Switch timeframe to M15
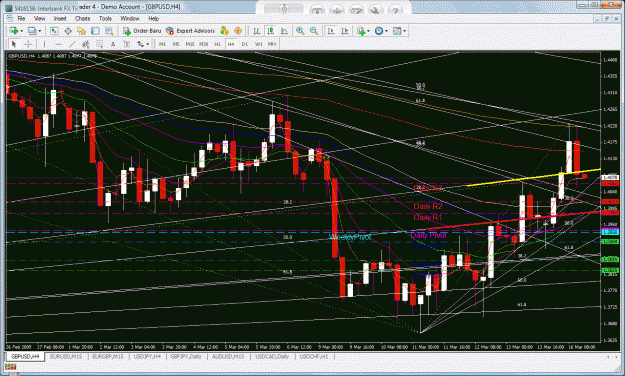The image size is (625, 376). [190, 44]
